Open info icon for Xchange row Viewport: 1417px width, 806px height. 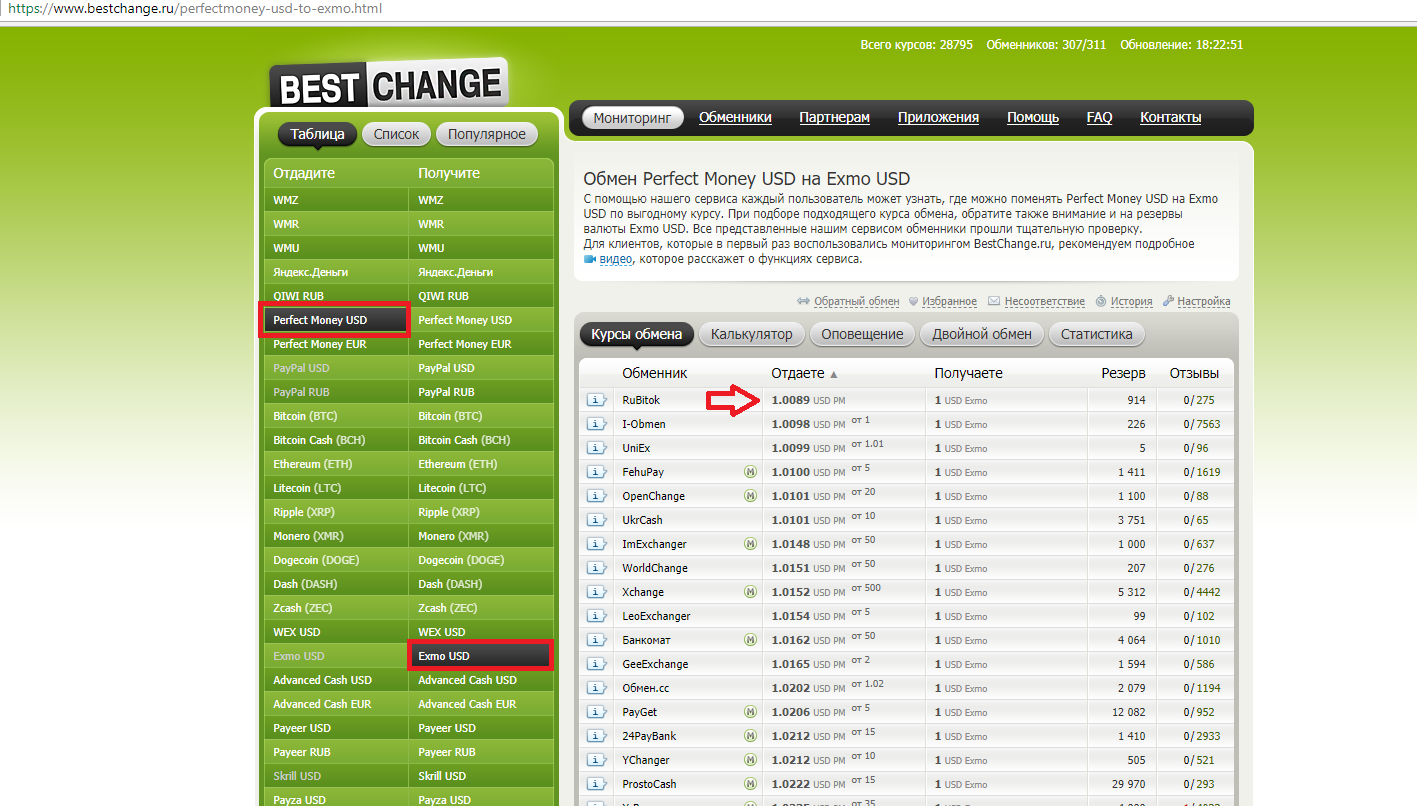(597, 592)
